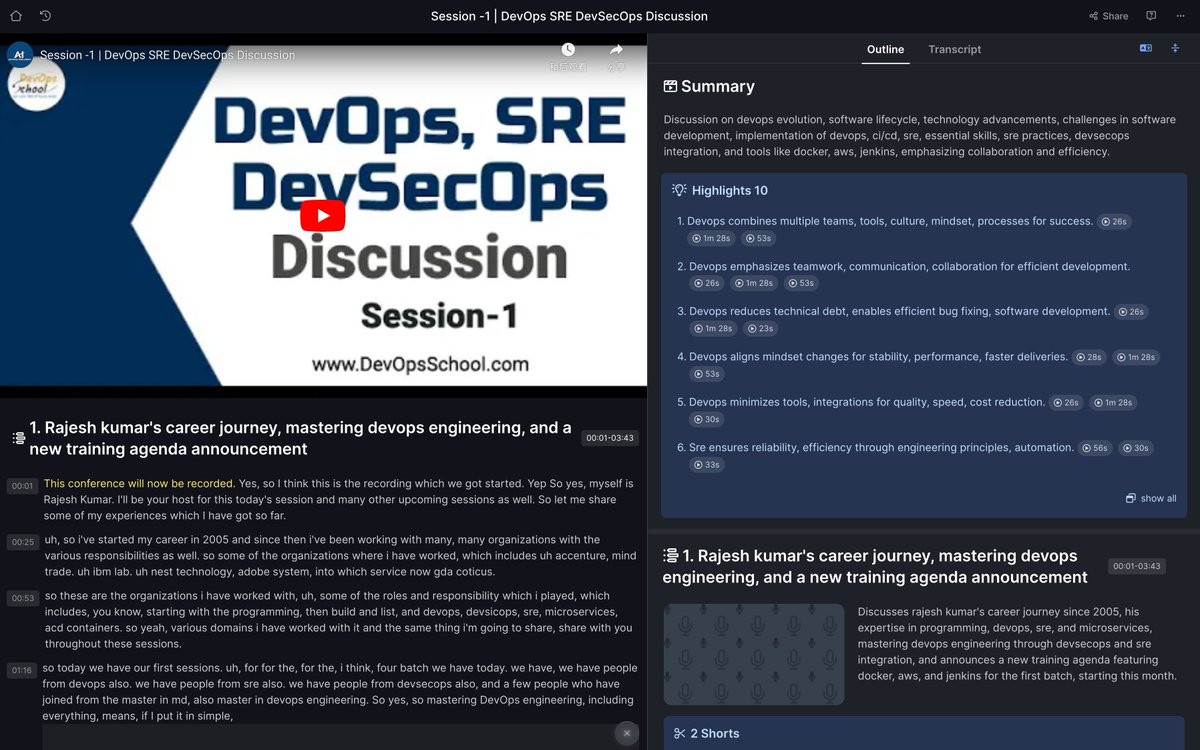Jump to 56s chip on highlight 6
Image resolution: width=1200 pixels, height=750 pixels.
pos(1096,448)
